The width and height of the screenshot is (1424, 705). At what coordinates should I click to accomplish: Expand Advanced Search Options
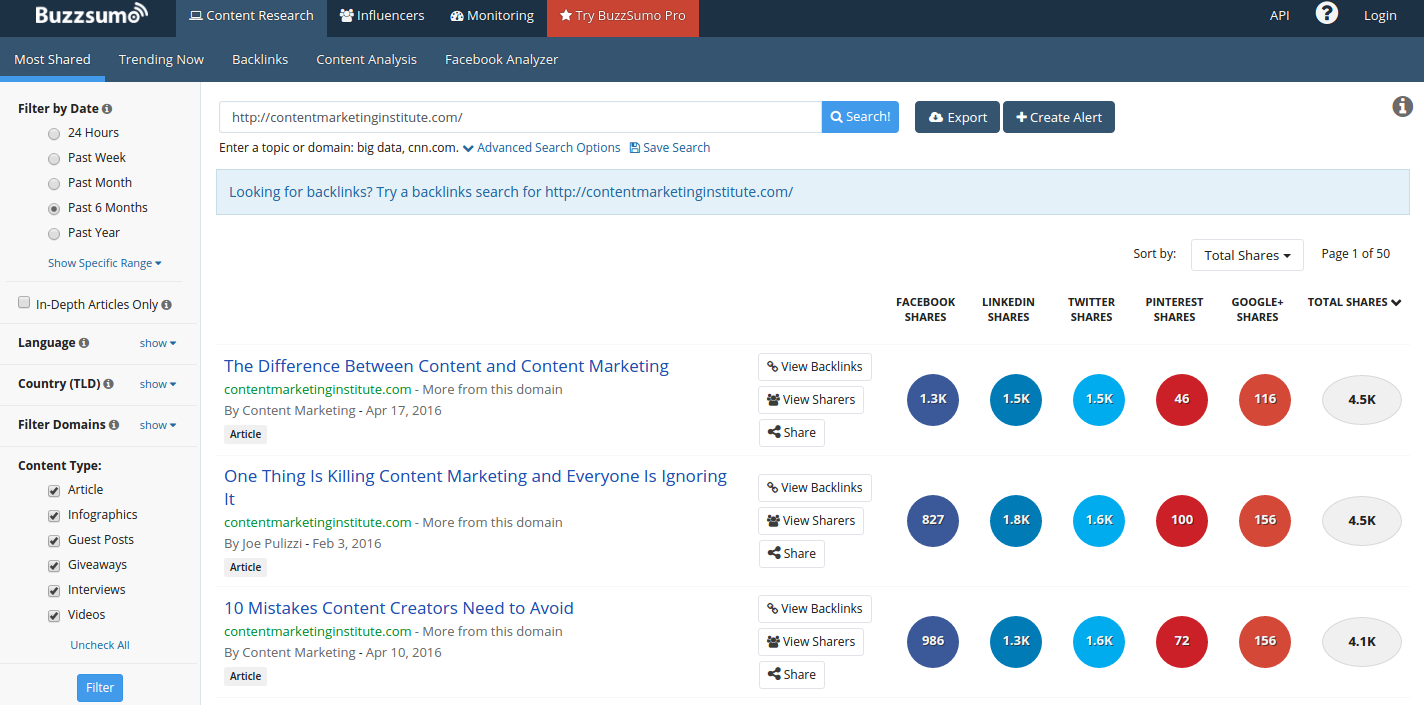[x=541, y=148]
